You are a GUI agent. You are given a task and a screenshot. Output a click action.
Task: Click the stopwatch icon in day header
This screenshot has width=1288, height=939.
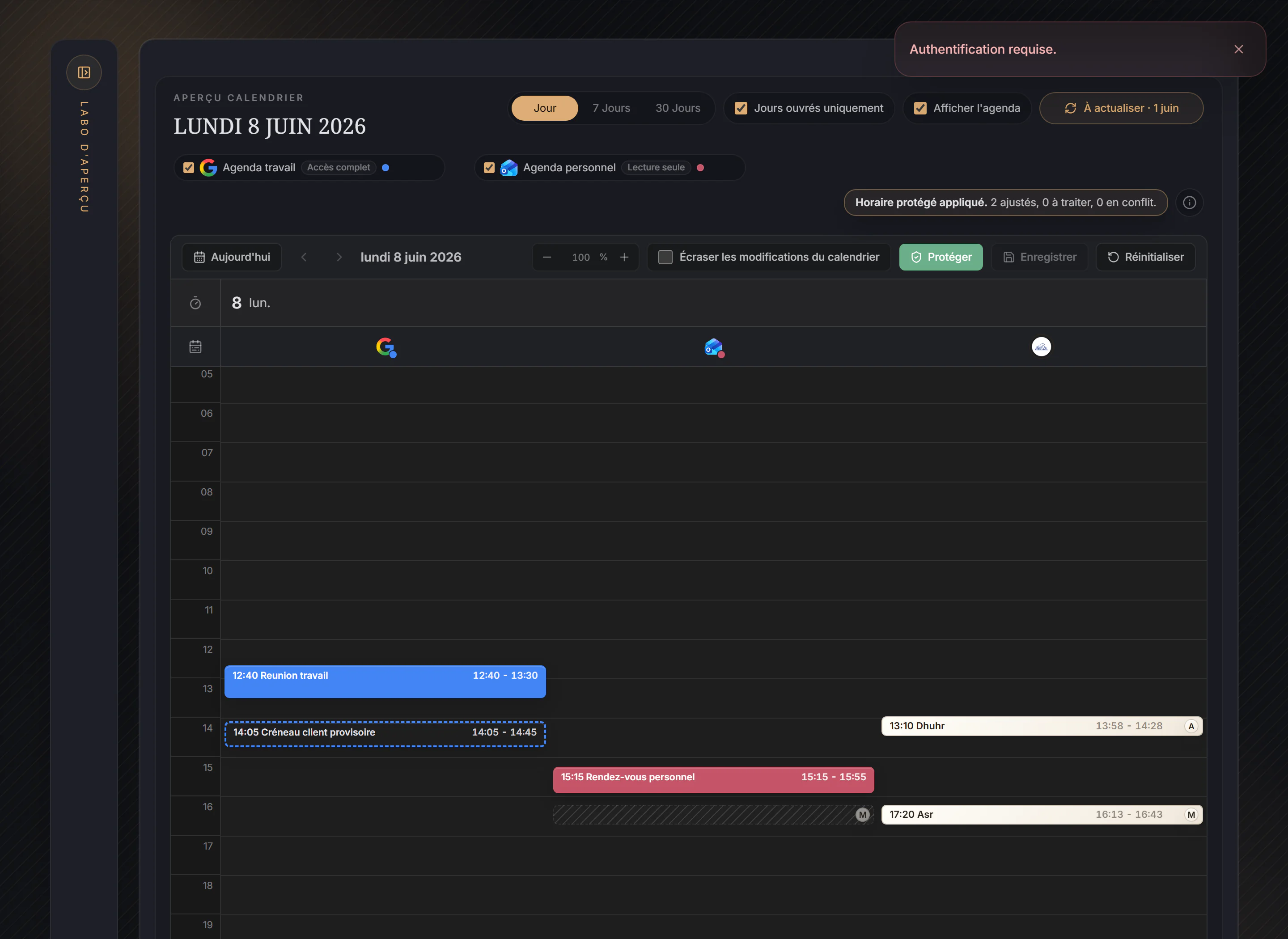coord(195,303)
